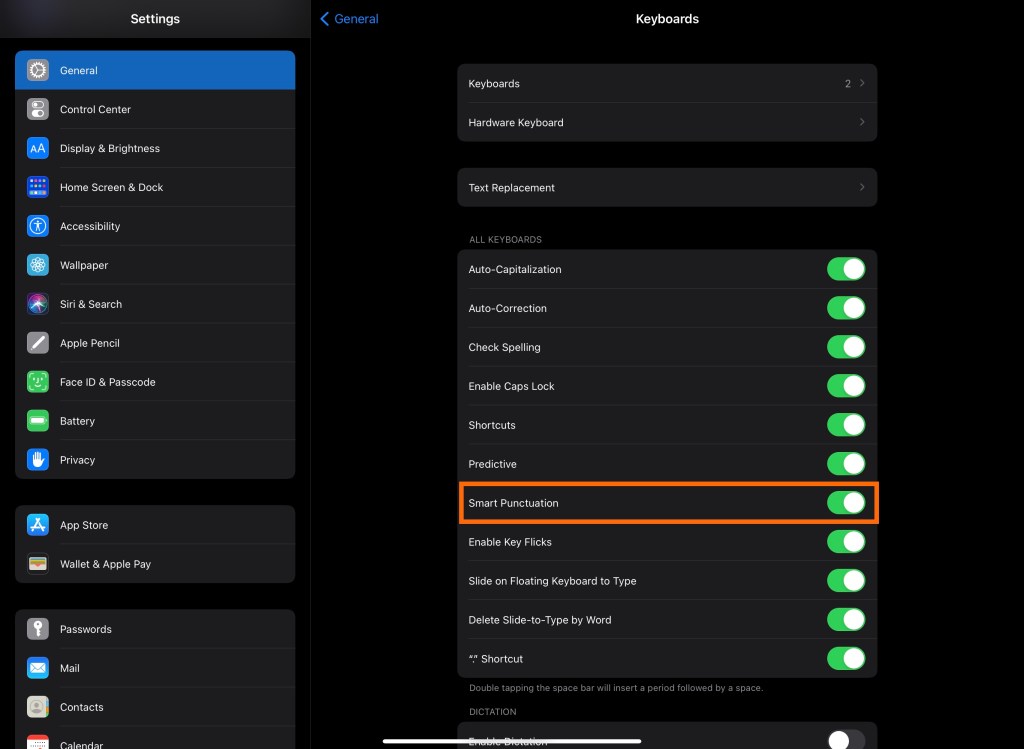Tap the home indicator bar at bottom
Image resolution: width=1024 pixels, height=749 pixels.
point(512,742)
